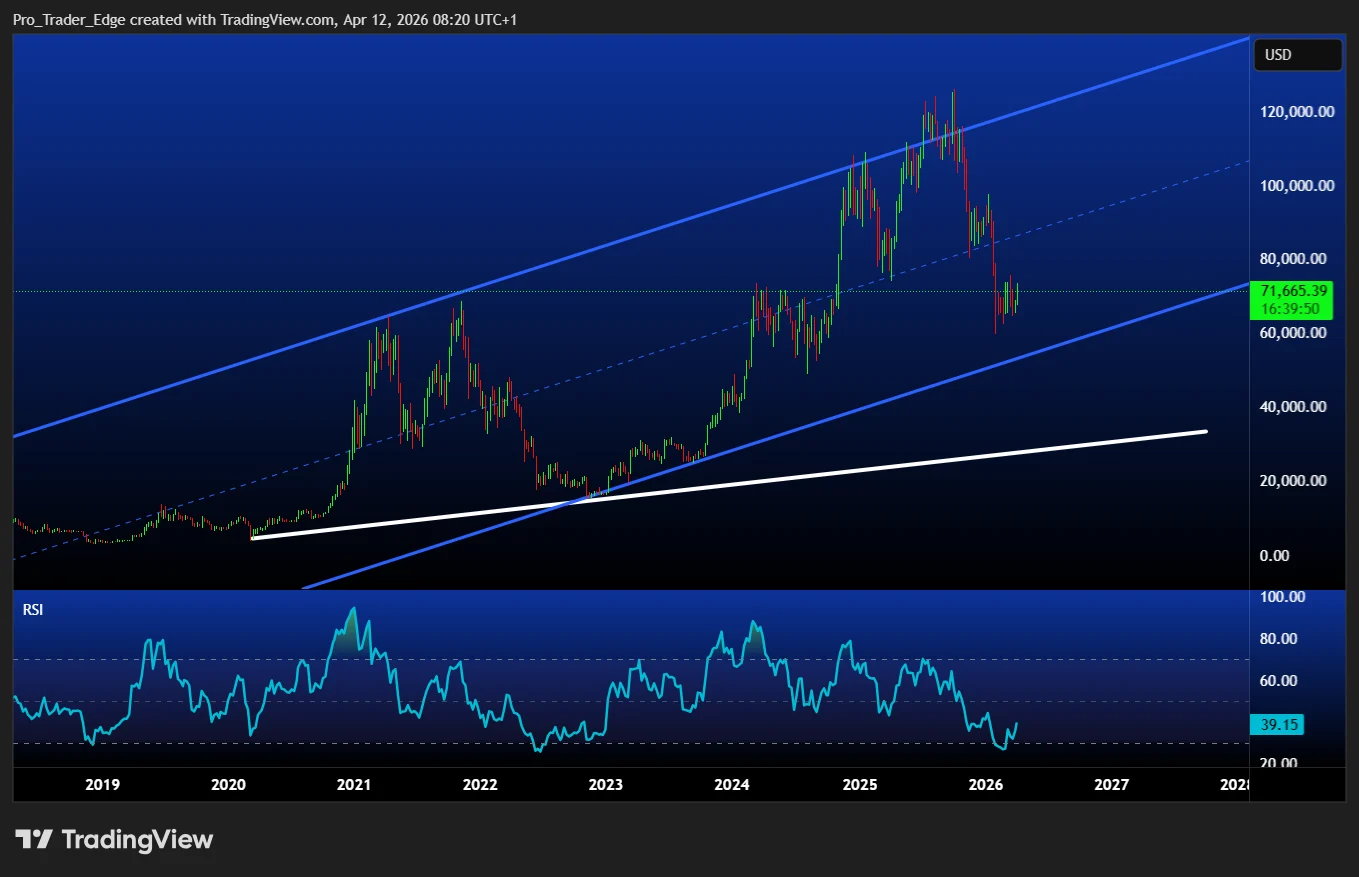Select the 39.15 RSI value label

coord(1277,725)
